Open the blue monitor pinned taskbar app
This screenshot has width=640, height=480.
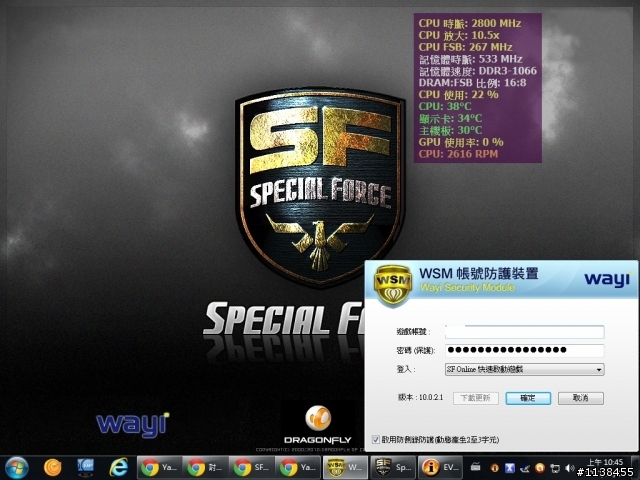point(85,468)
